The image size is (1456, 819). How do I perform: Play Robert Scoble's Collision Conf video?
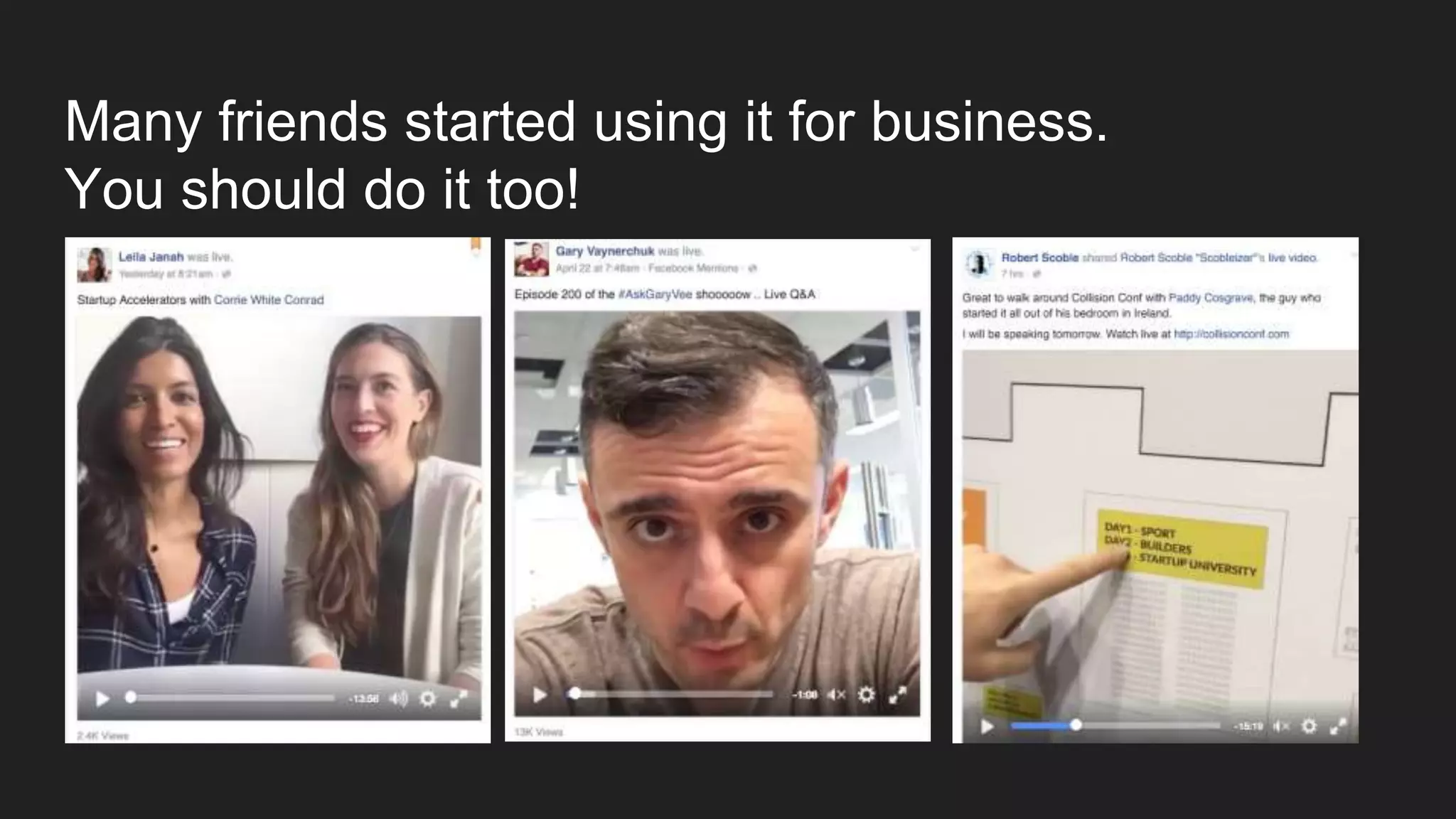click(987, 726)
